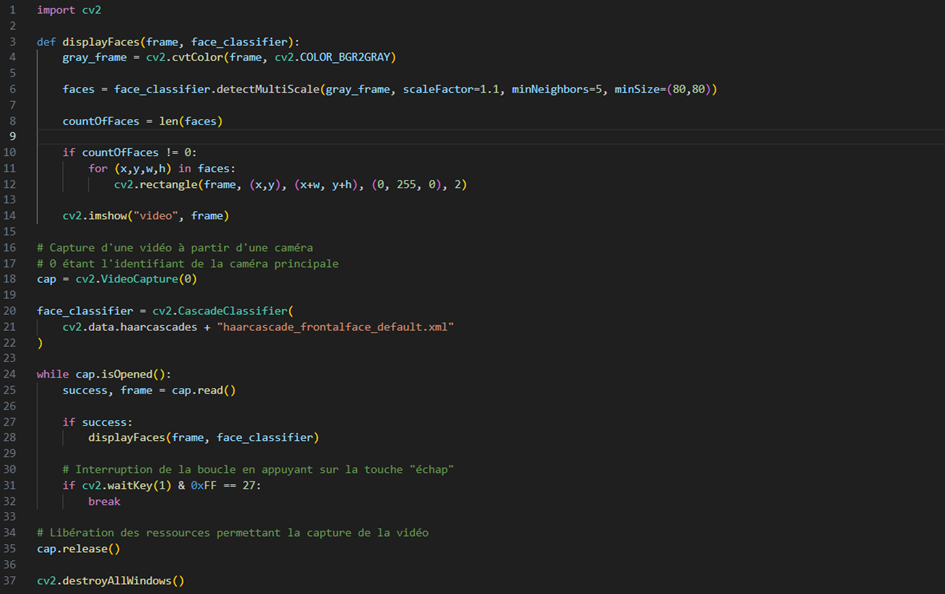Click line number 37 in the gutter

coord(10,581)
